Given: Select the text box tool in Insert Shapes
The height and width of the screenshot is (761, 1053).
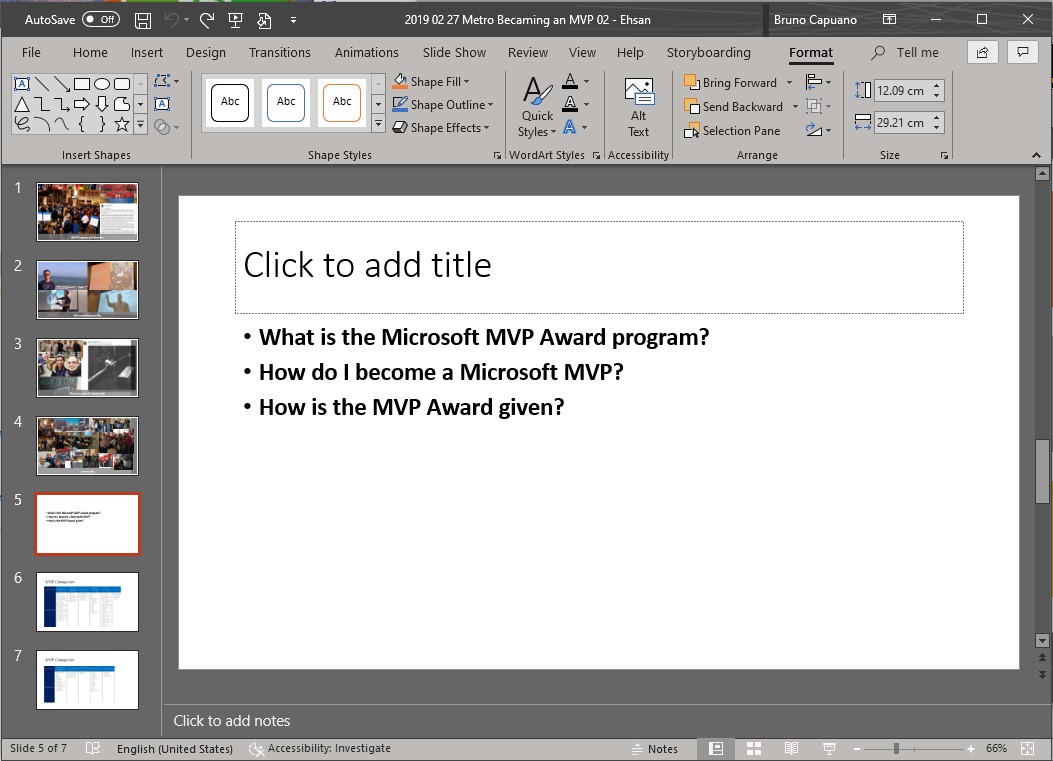Looking at the screenshot, I should [x=22, y=82].
